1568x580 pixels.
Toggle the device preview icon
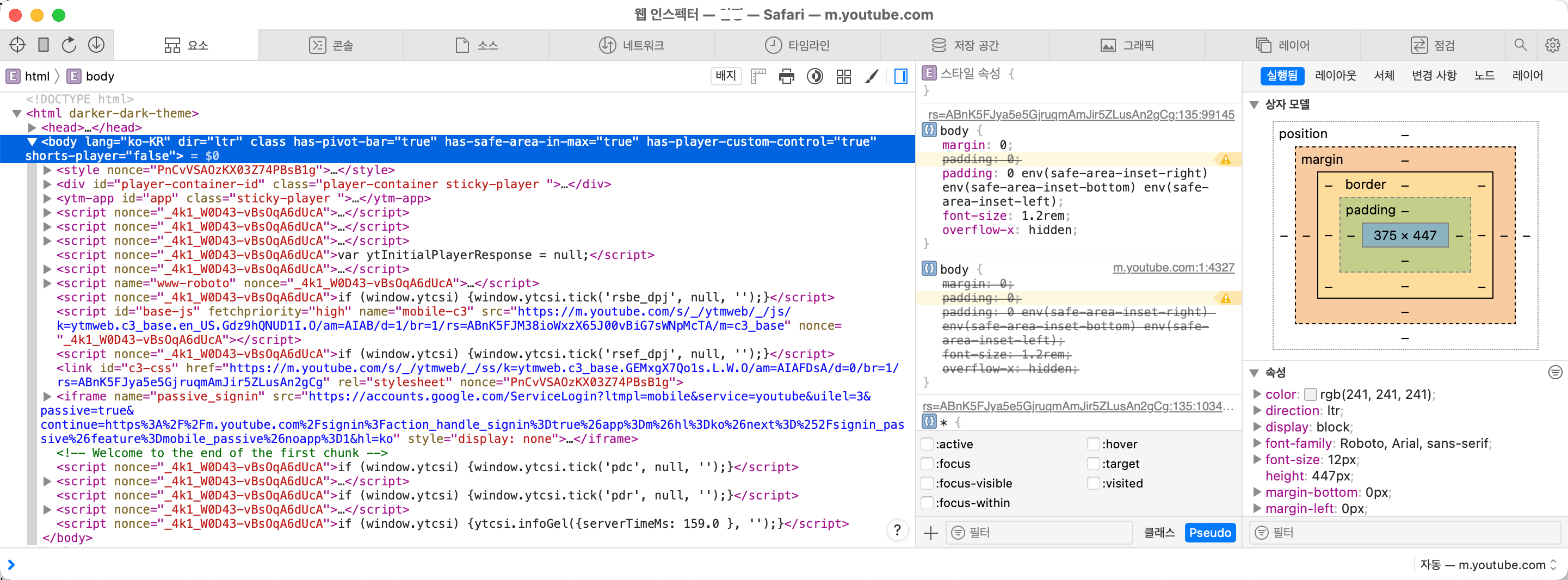(43, 45)
